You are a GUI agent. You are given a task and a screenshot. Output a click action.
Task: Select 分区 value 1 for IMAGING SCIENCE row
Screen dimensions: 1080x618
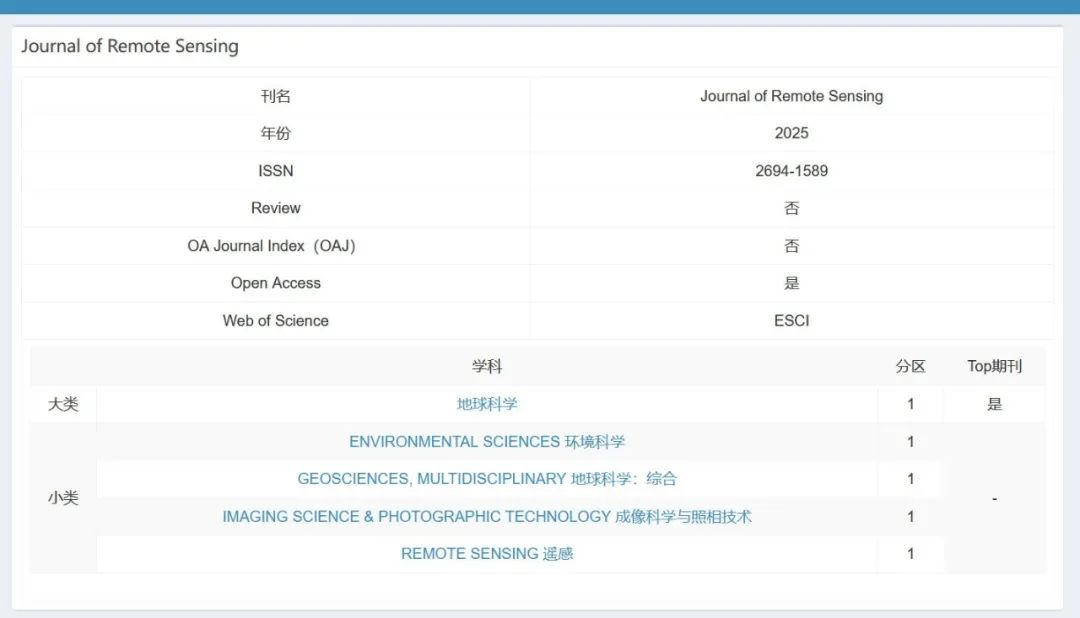pyautogui.click(x=911, y=517)
